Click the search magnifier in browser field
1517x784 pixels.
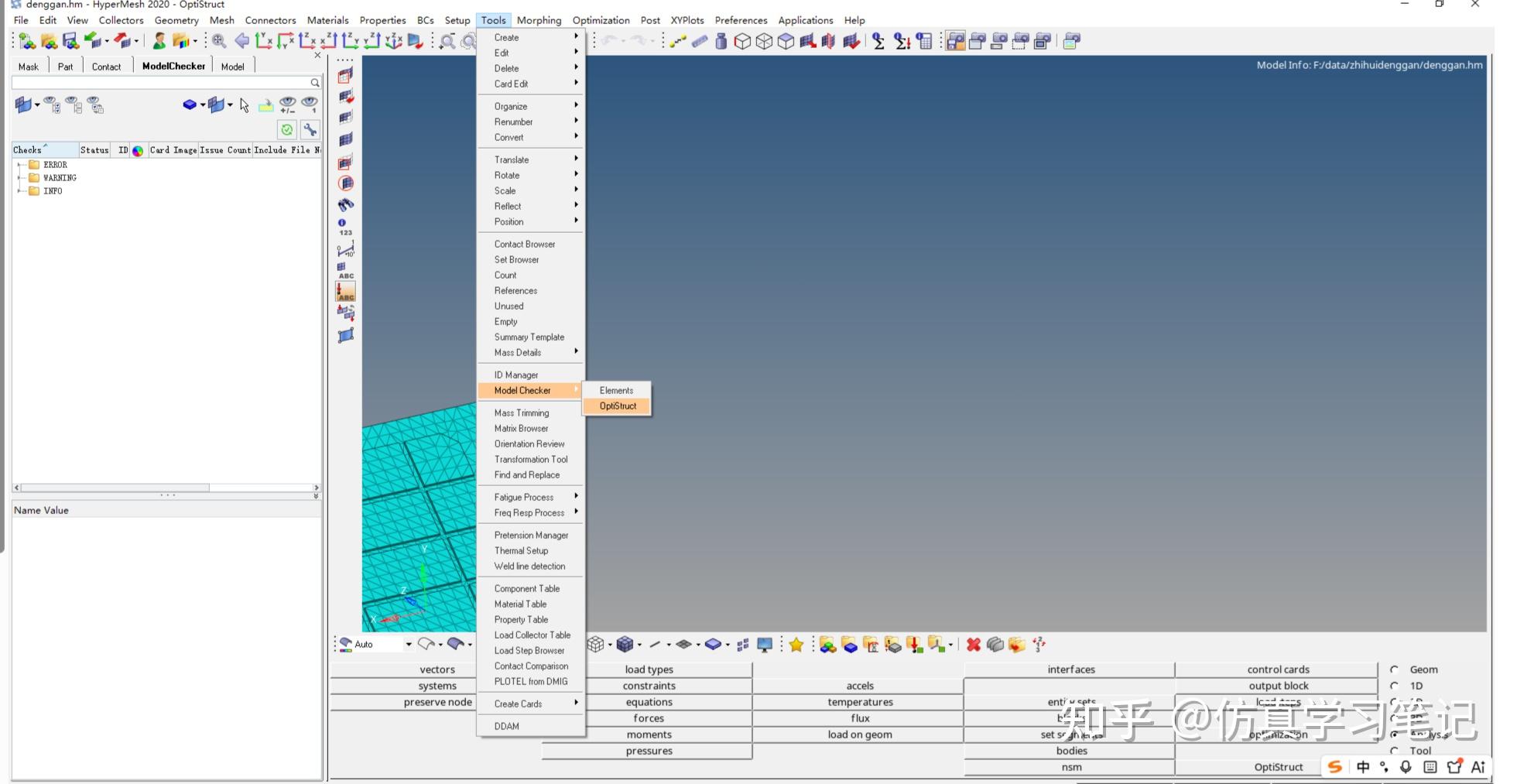(315, 82)
